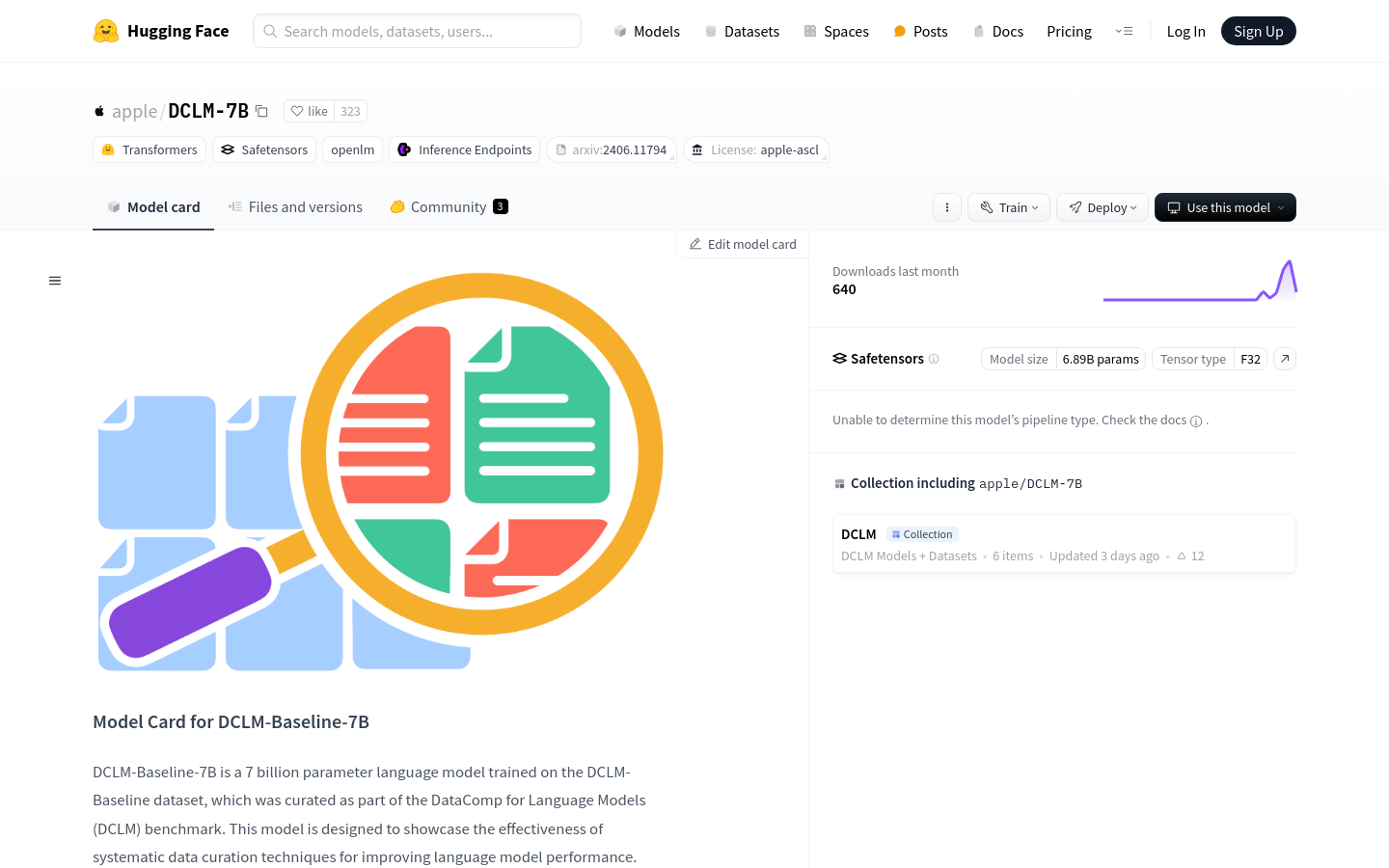Switch to Files and versions tab

(295, 207)
